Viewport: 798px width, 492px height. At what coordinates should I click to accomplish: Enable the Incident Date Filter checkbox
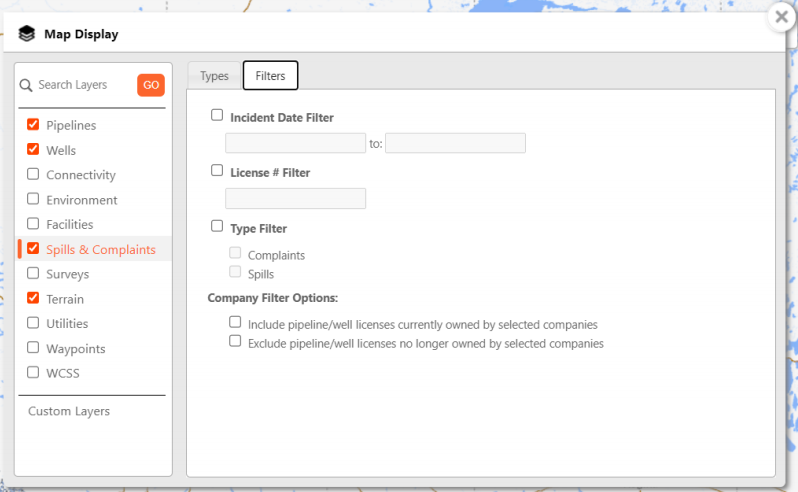217,116
